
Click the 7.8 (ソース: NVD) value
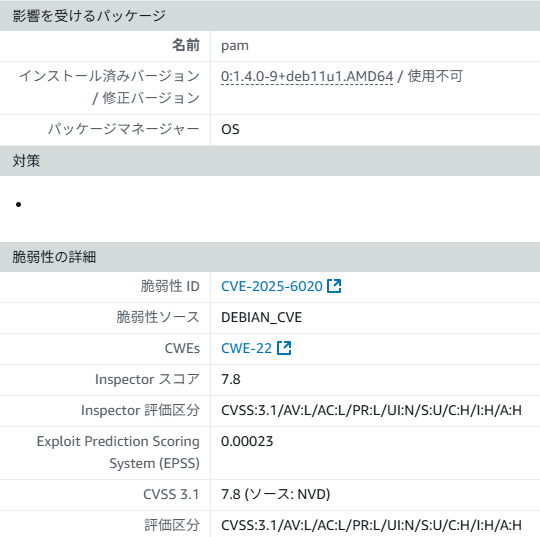pyautogui.click(x=276, y=494)
